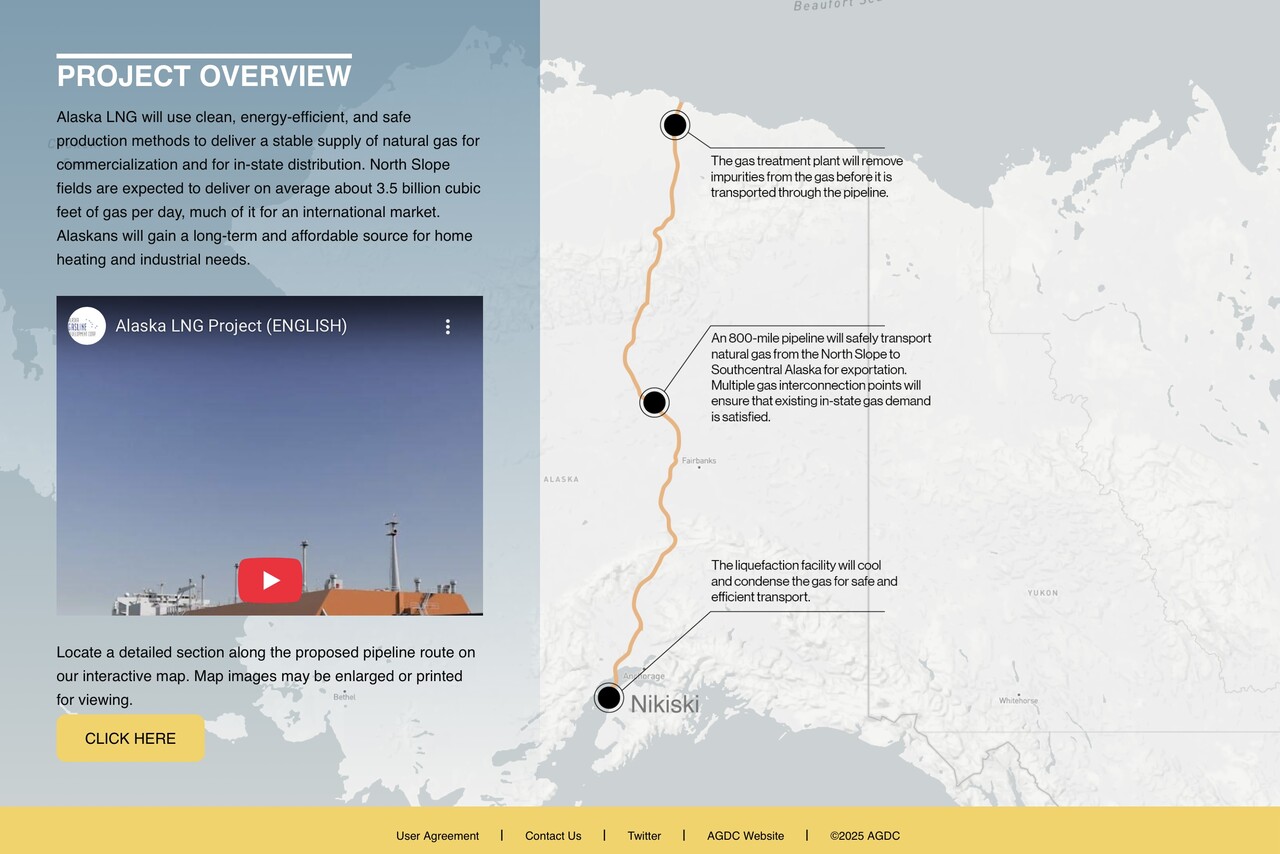Click the Nikiski label on the map

tap(665, 704)
